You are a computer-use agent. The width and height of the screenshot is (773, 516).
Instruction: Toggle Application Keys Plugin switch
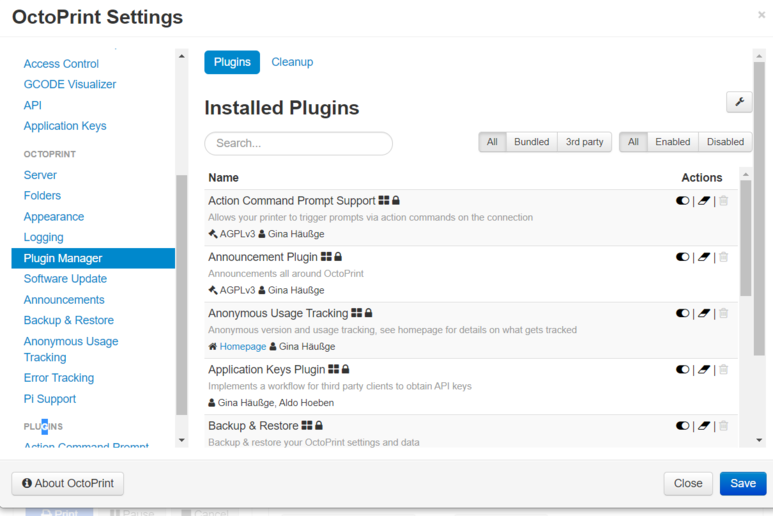[x=682, y=369]
